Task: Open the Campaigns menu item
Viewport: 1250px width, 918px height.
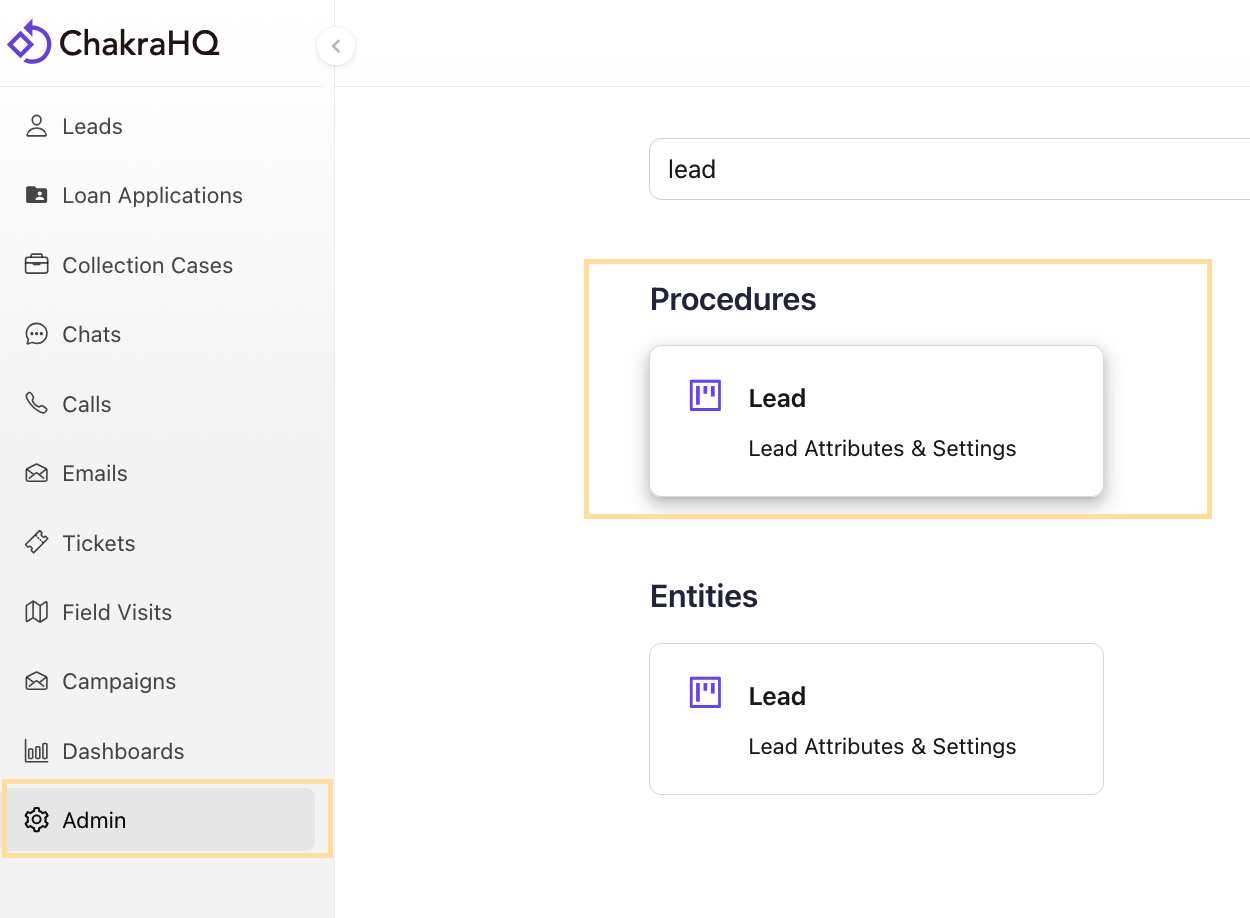Action: 118,681
